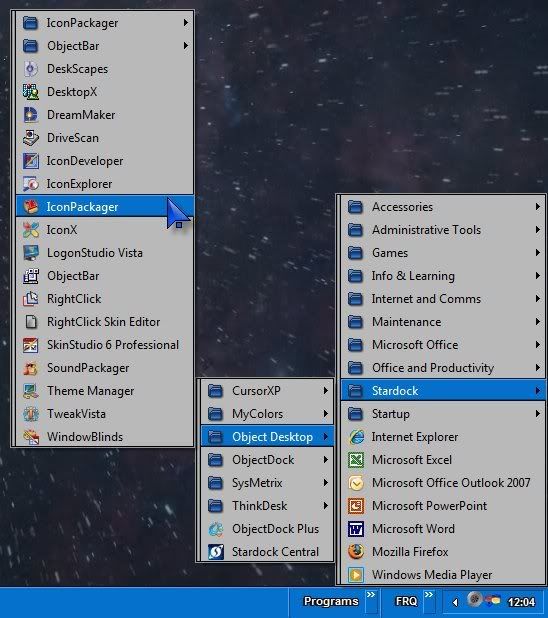
Task: Expand the Administrative Tools submenu
Action: click(x=443, y=230)
